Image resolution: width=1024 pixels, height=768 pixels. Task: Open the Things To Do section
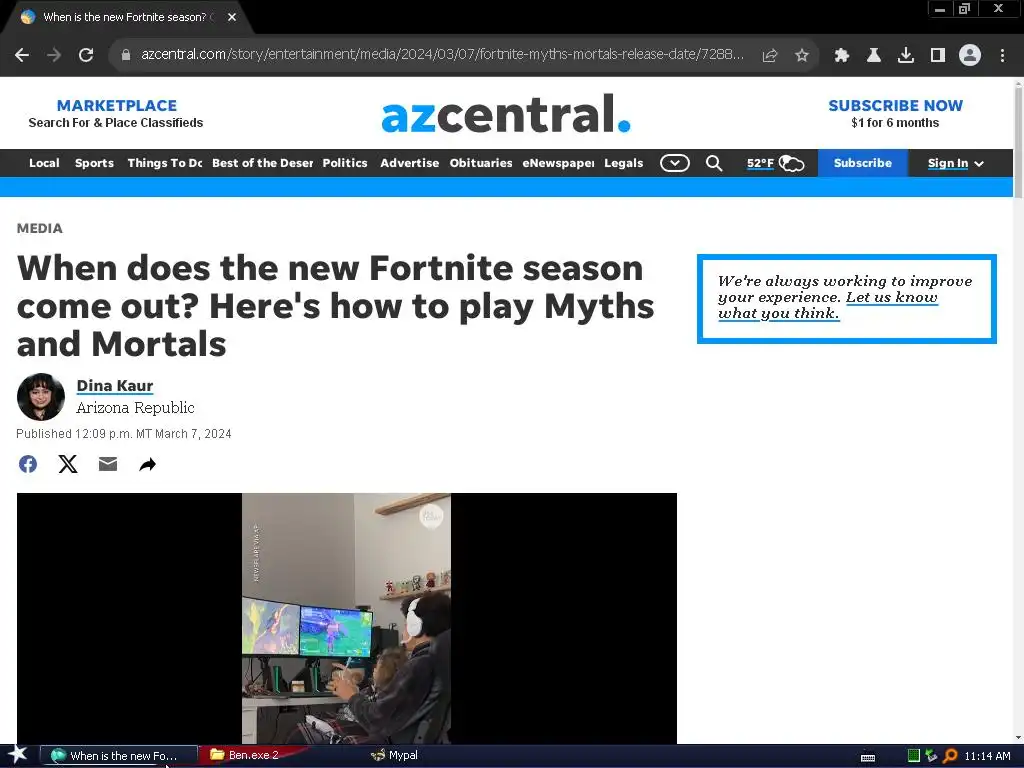pos(165,163)
